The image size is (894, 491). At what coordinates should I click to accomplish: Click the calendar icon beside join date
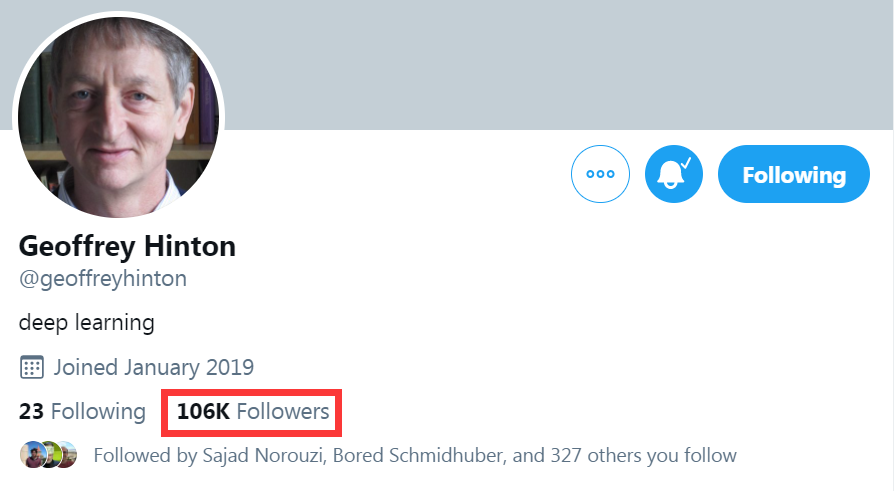pyautogui.click(x=32, y=367)
